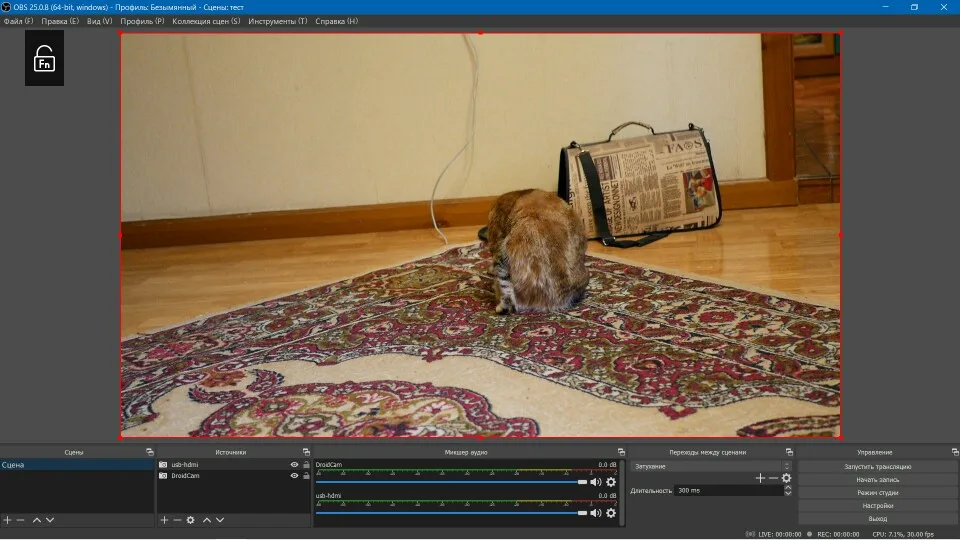Remove the selected scene with minus icon
Viewport: 960px width, 540px height.
tap(20, 520)
